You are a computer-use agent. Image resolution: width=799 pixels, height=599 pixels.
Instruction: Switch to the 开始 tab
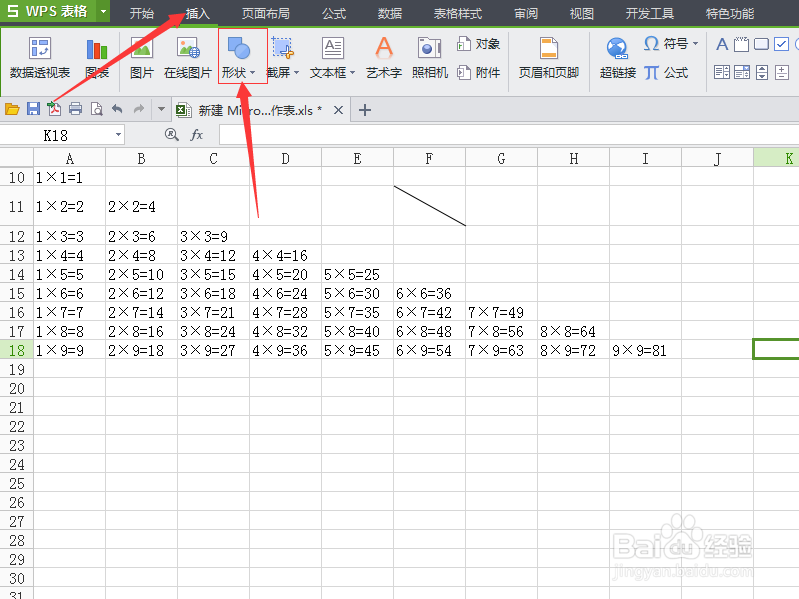click(x=142, y=13)
